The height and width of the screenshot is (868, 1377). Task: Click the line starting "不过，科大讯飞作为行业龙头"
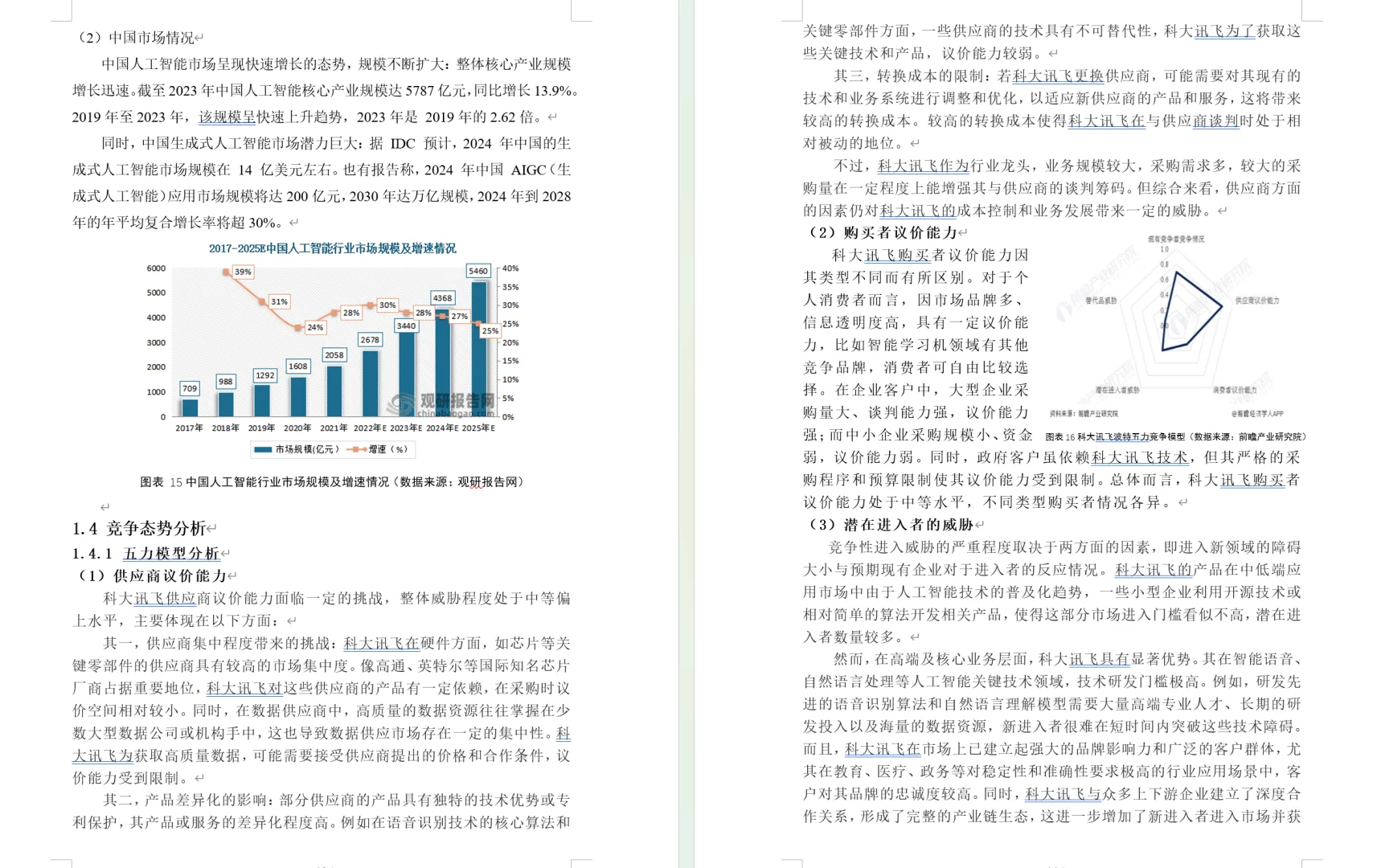(x=1068, y=166)
